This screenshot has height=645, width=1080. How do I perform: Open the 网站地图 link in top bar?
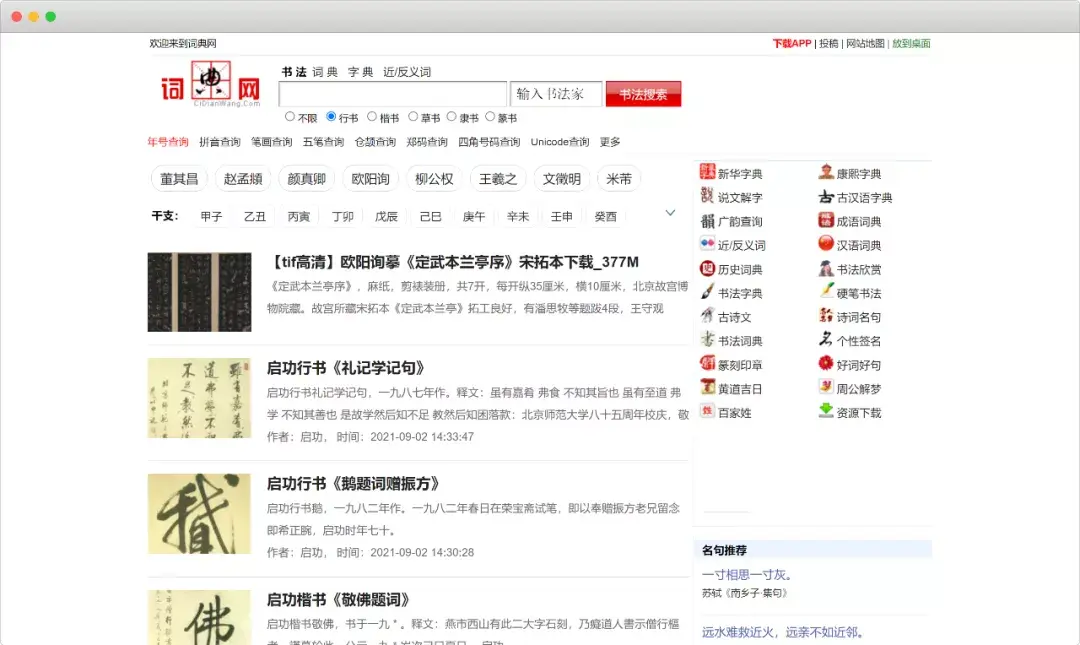[x=865, y=43]
